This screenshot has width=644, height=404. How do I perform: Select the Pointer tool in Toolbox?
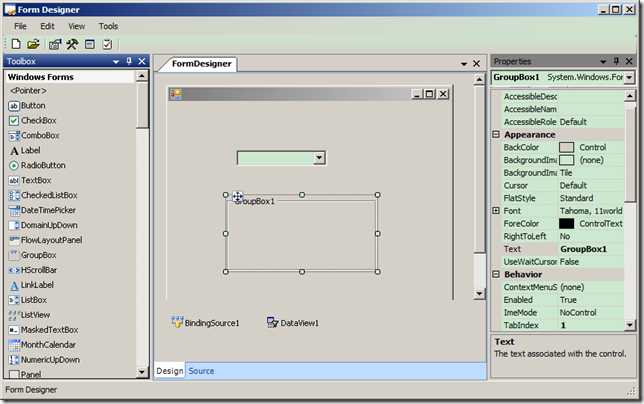[x=28, y=90]
